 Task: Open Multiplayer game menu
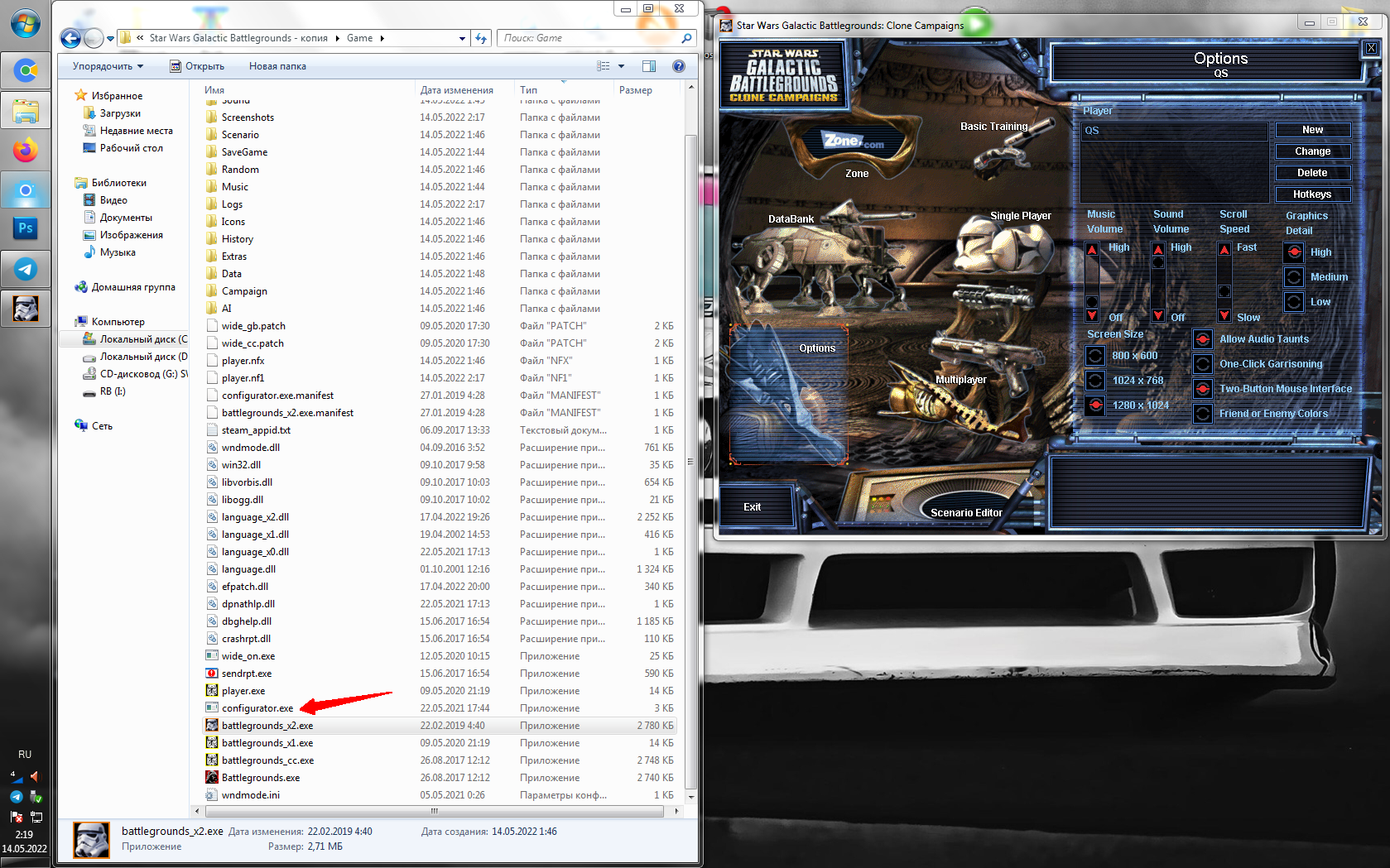point(961,380)
